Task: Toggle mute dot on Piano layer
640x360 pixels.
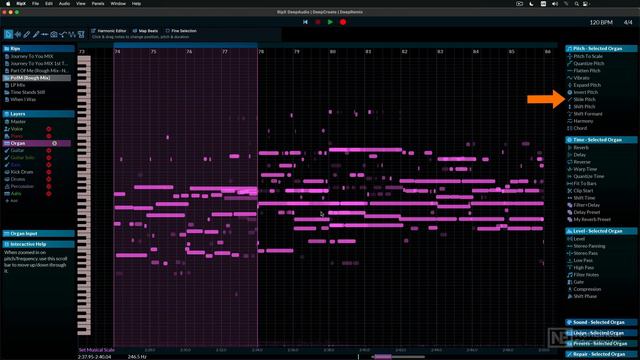Action: [49, 136]
